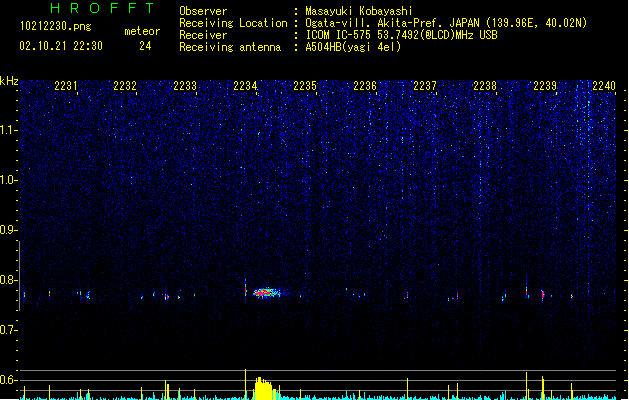Click the 0.8 kHz frequency tick label
629x400 pixels.
coord(8,280)
